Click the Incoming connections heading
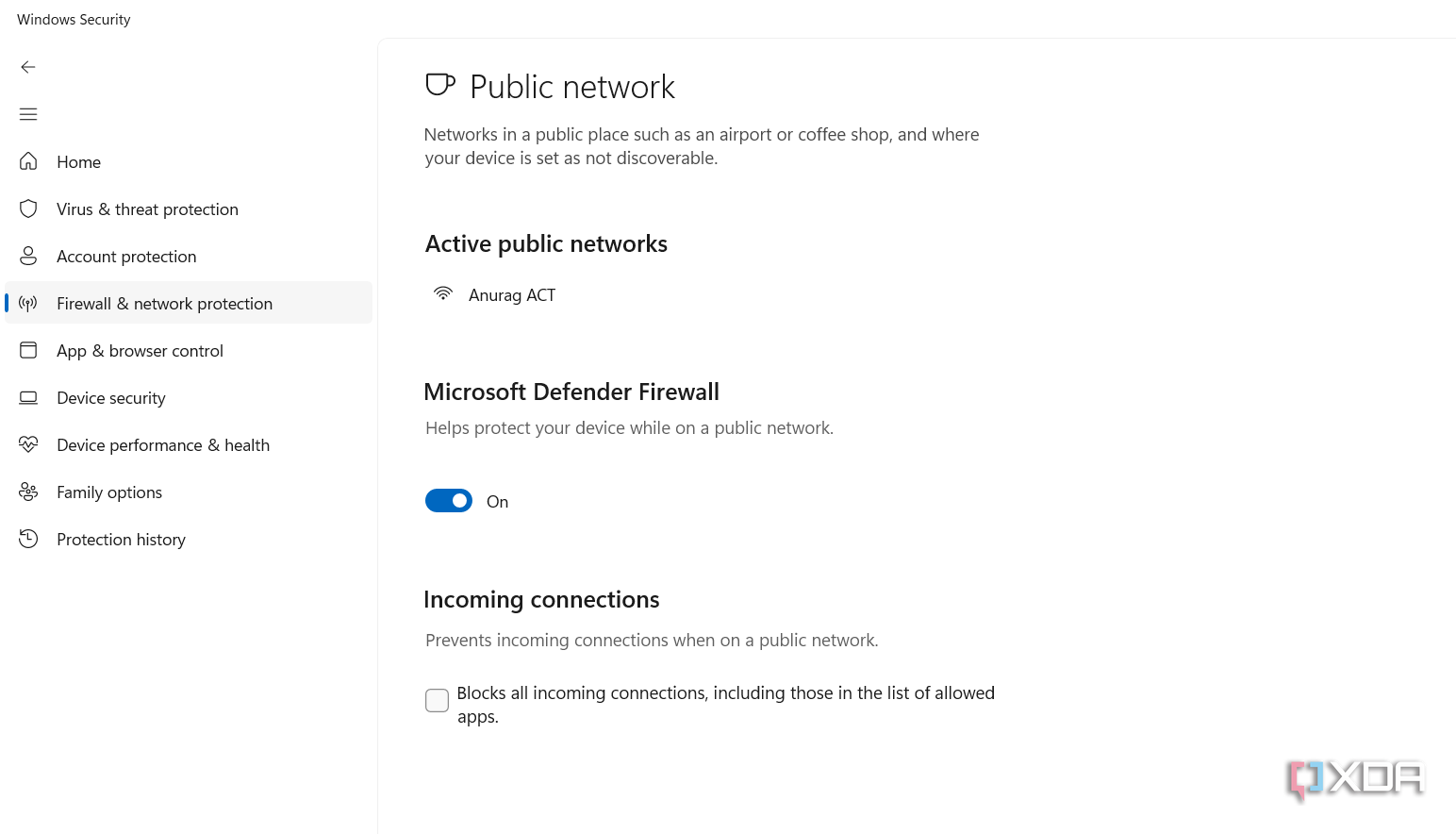 coord(541,600)
